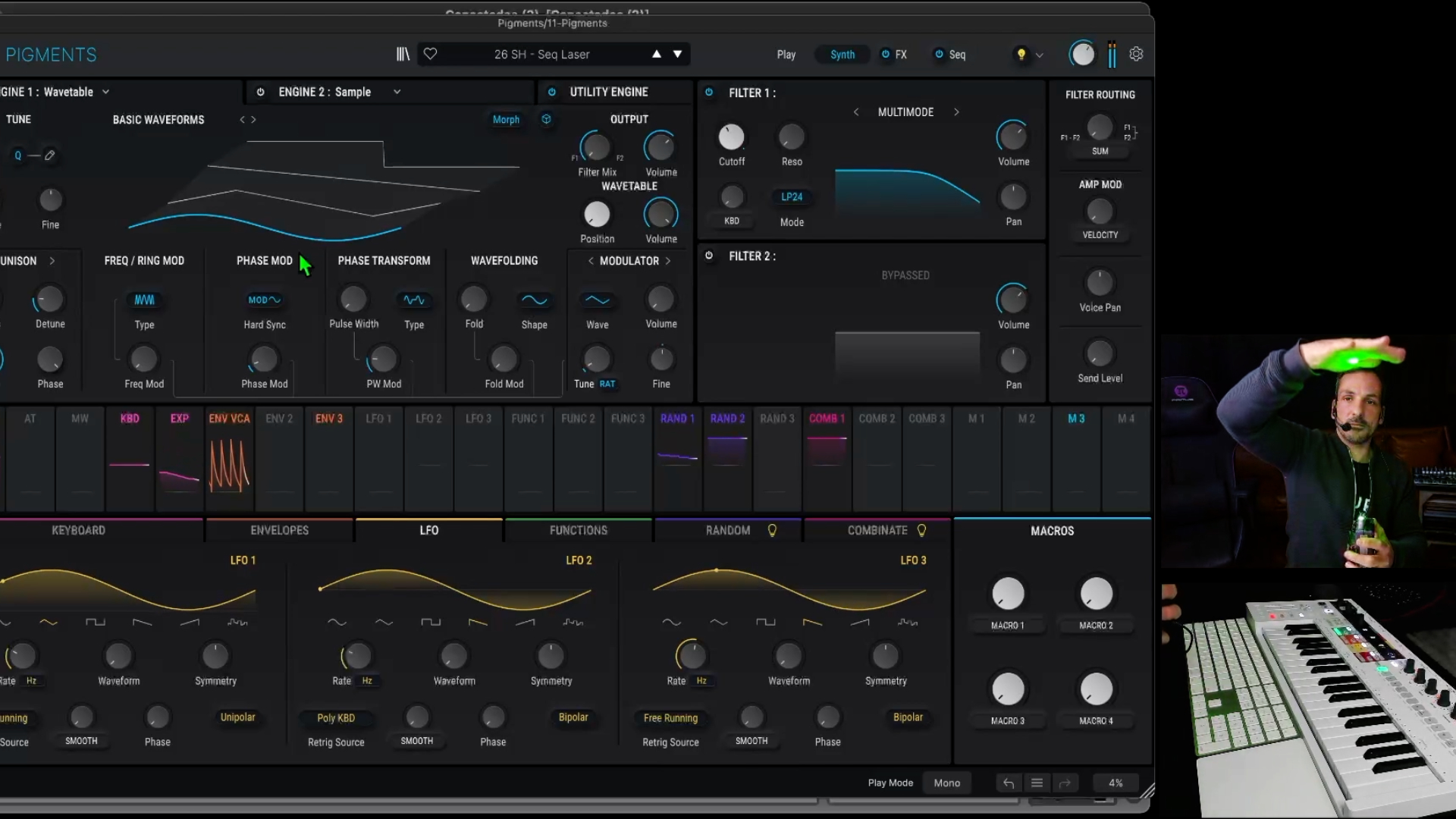Power on Filter 2
1456x819 pixels.
[709, 256]
